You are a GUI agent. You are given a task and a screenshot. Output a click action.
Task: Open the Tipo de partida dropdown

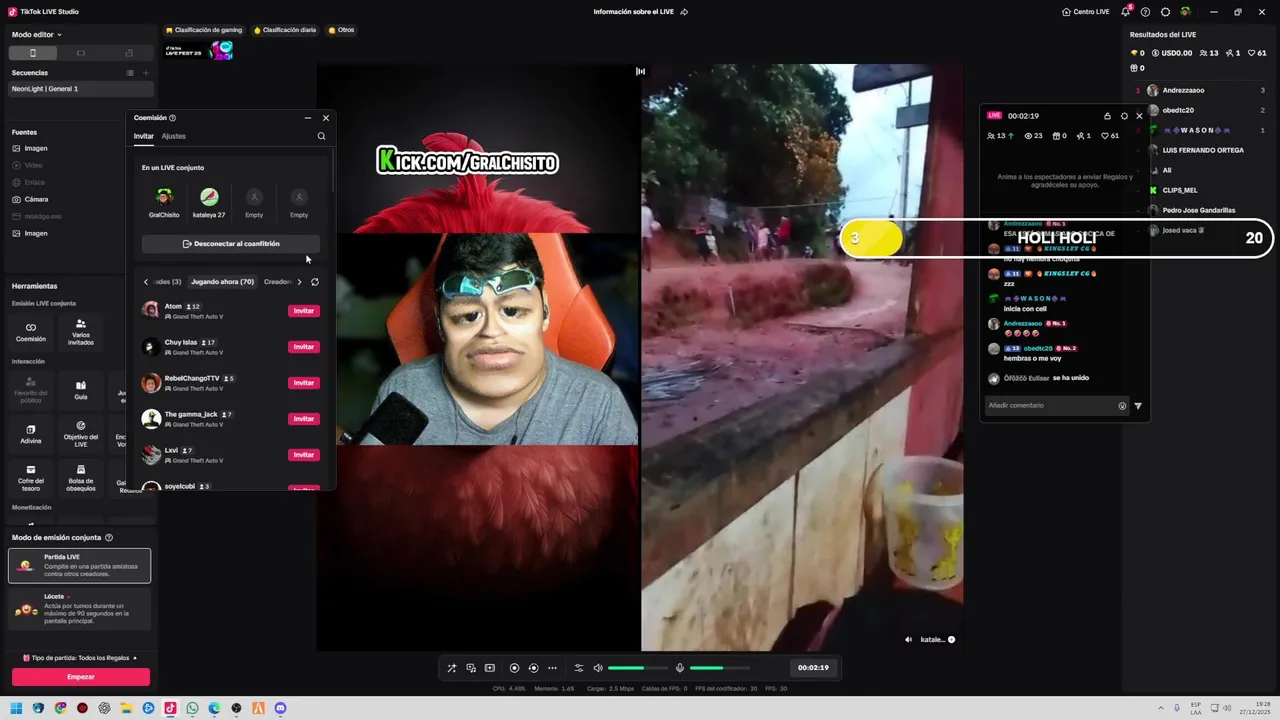(x=80, y=658)
